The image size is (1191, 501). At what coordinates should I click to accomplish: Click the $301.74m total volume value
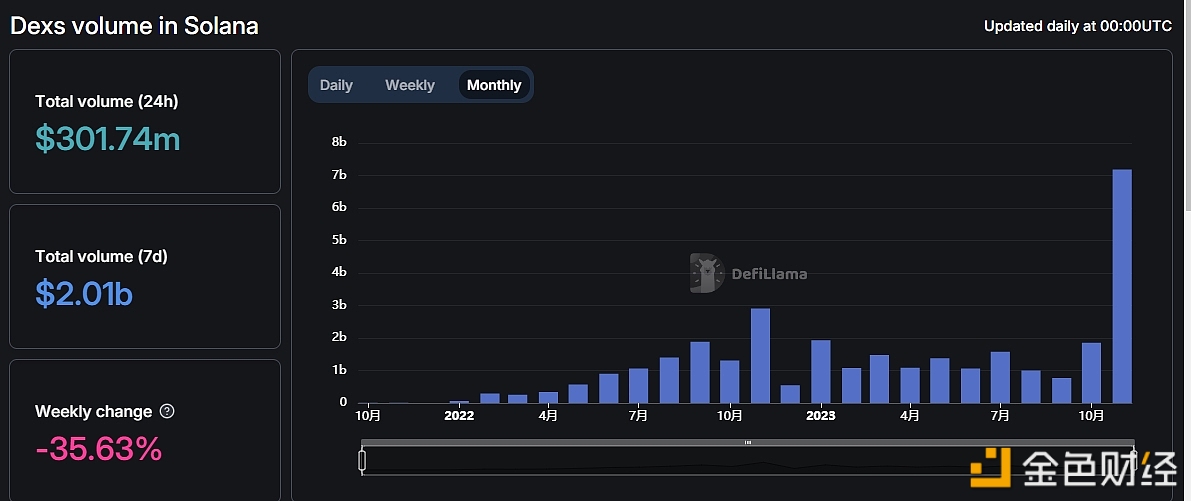click(x=108, y=139)
